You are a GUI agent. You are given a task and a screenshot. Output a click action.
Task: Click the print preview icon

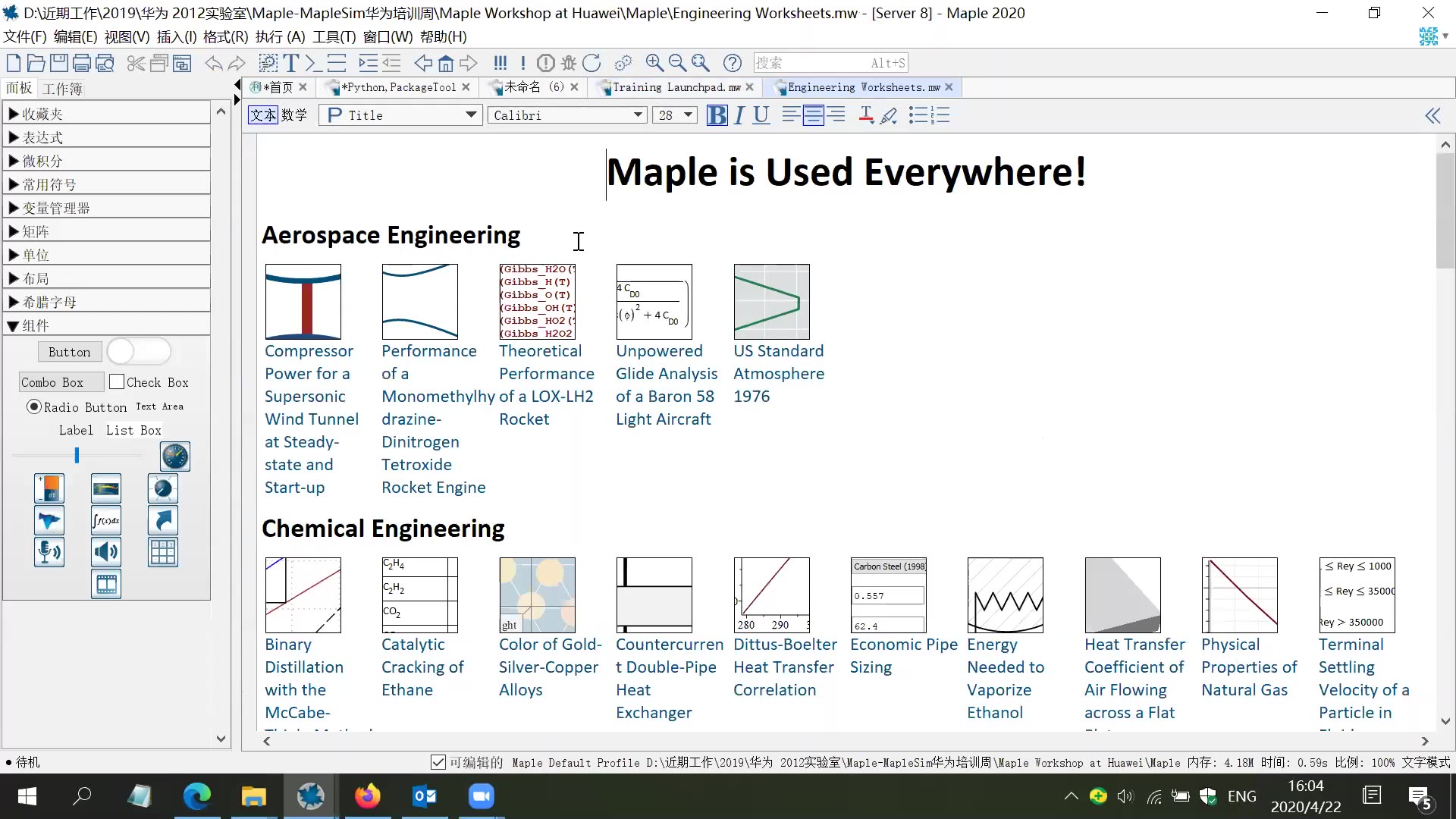click(x=105, y=64)
